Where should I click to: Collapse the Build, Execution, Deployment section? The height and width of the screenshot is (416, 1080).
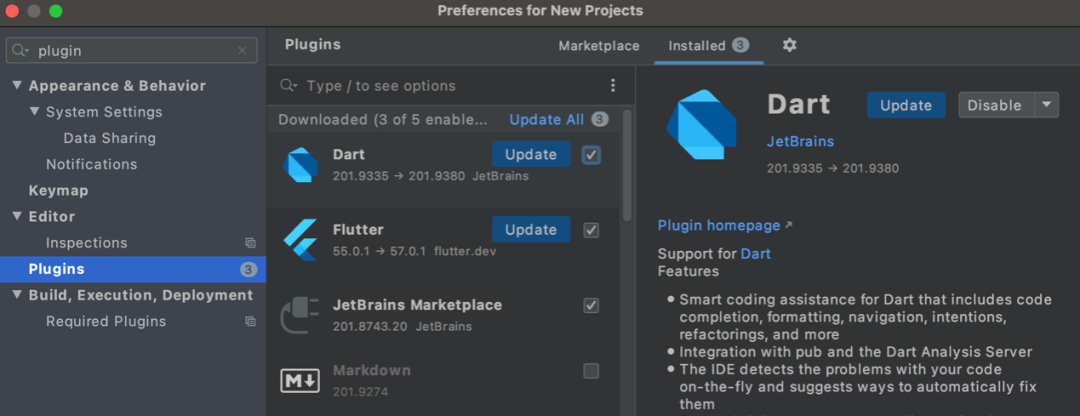[x=17, y=295]
